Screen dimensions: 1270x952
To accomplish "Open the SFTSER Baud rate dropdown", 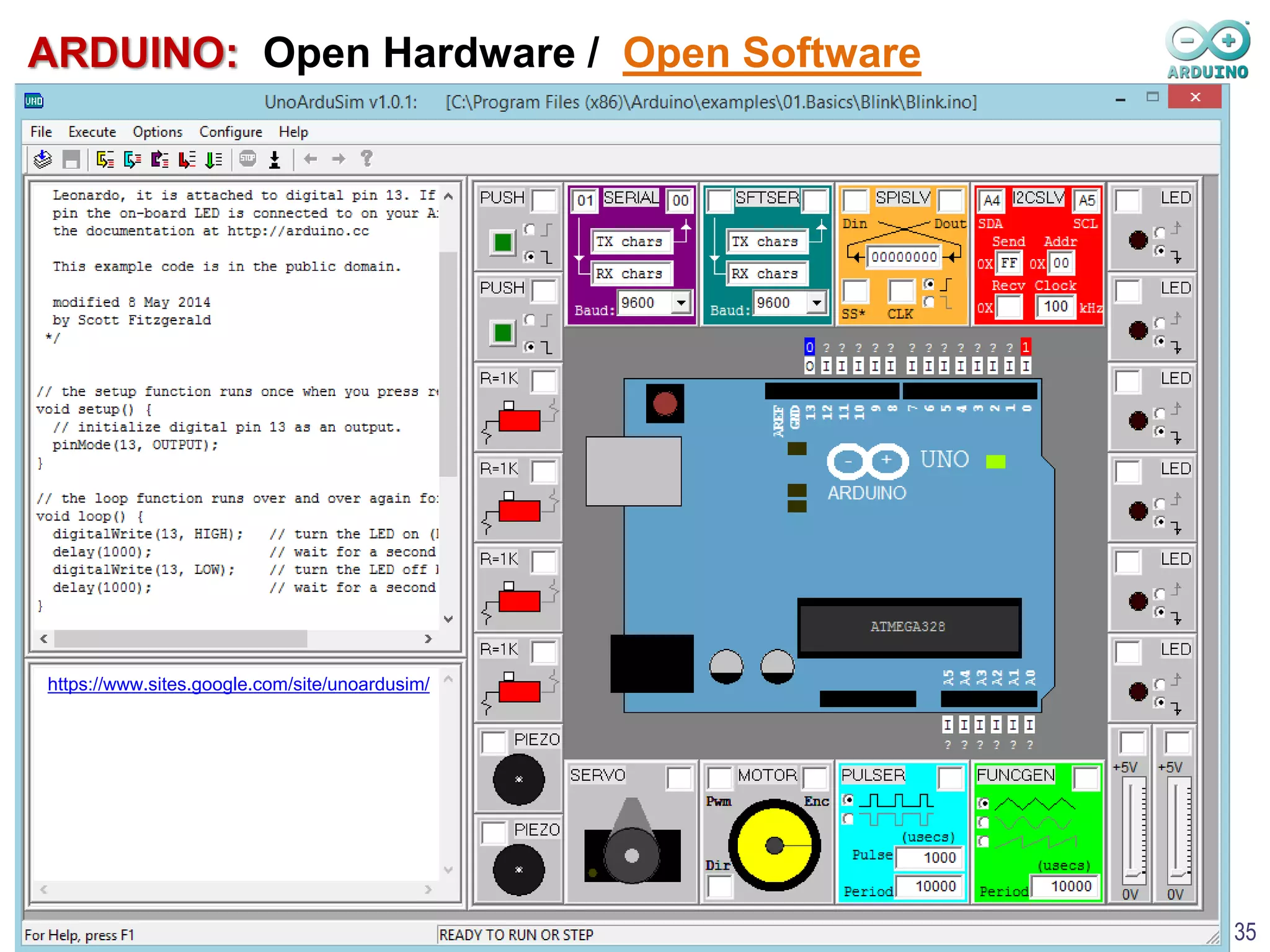I will coord(817,302).
